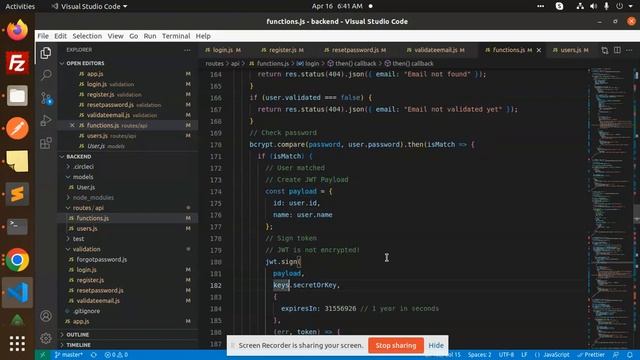Image resolution: width=640 pixels, height=360 pixels.
Task: Click the Stop sharing button
Action: [x=396, y=345]
